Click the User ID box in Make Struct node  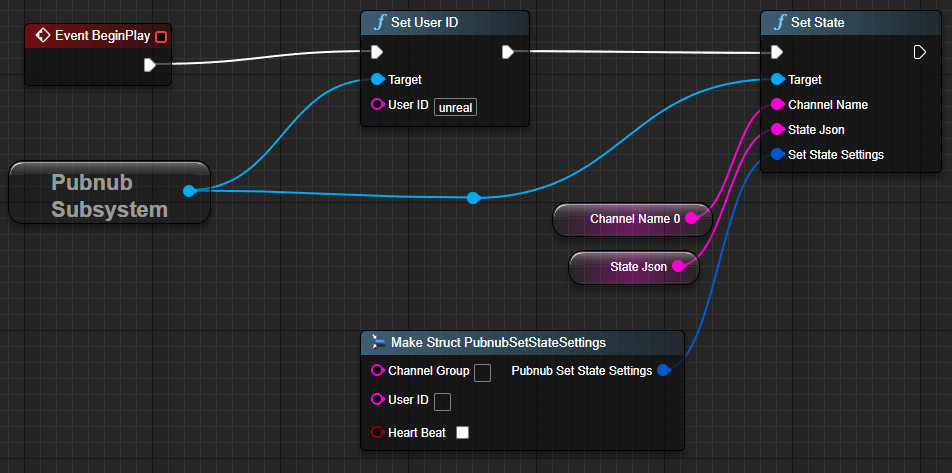point(442,401)
